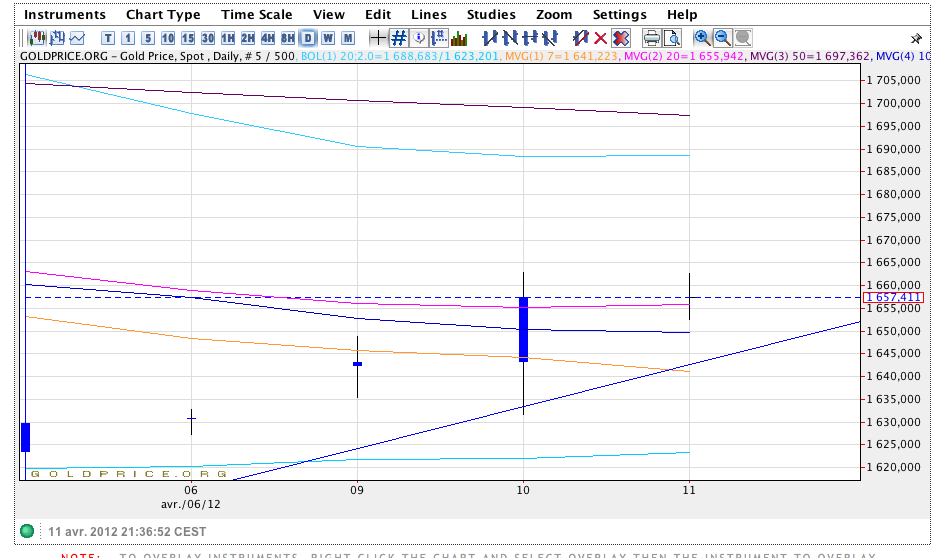Image resolution: width=944 pixels, height=558 pixels.
Task: Switch to line chart icon
Action: coord(76,38)
